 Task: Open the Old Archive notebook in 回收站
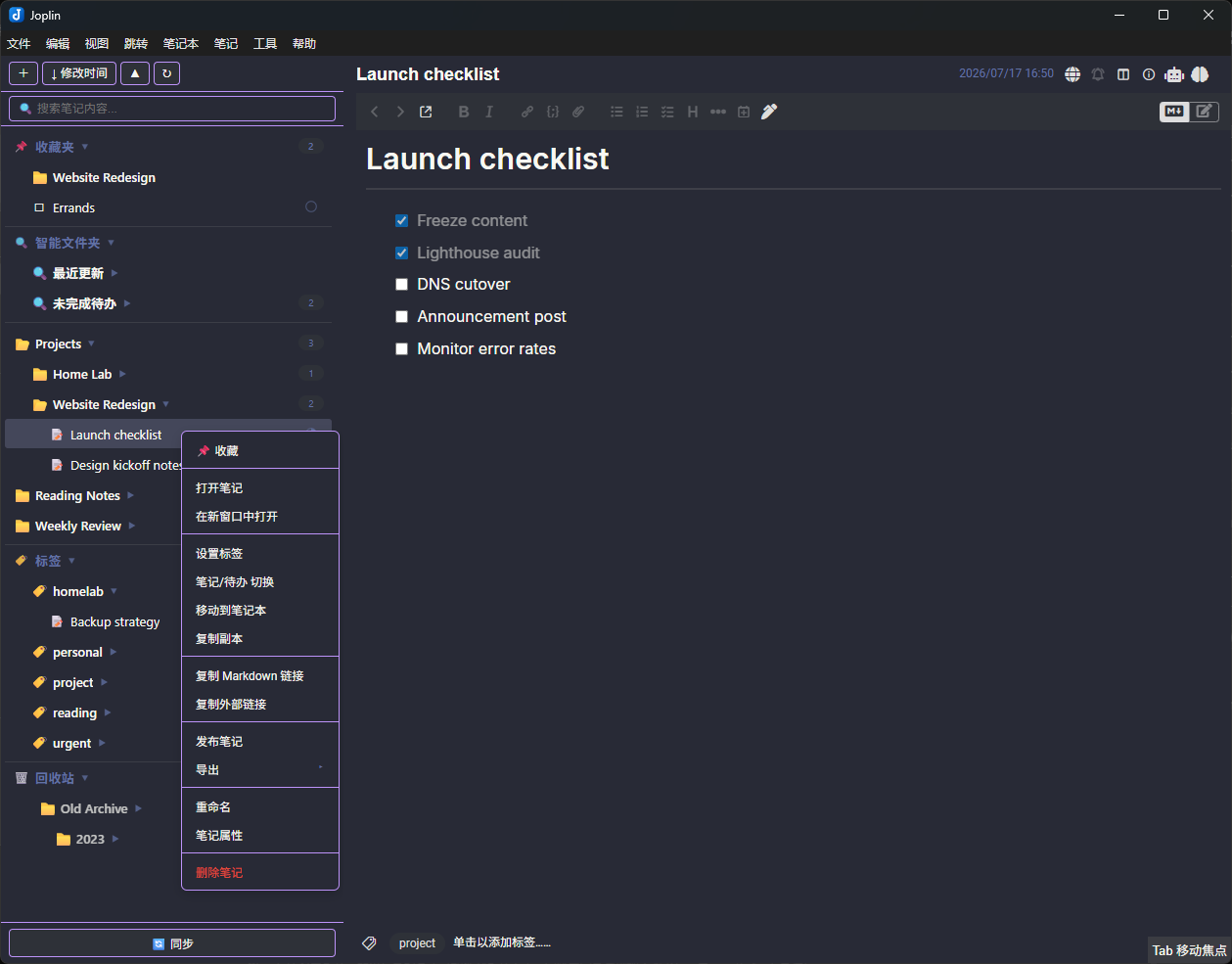[x=94, y=808]
